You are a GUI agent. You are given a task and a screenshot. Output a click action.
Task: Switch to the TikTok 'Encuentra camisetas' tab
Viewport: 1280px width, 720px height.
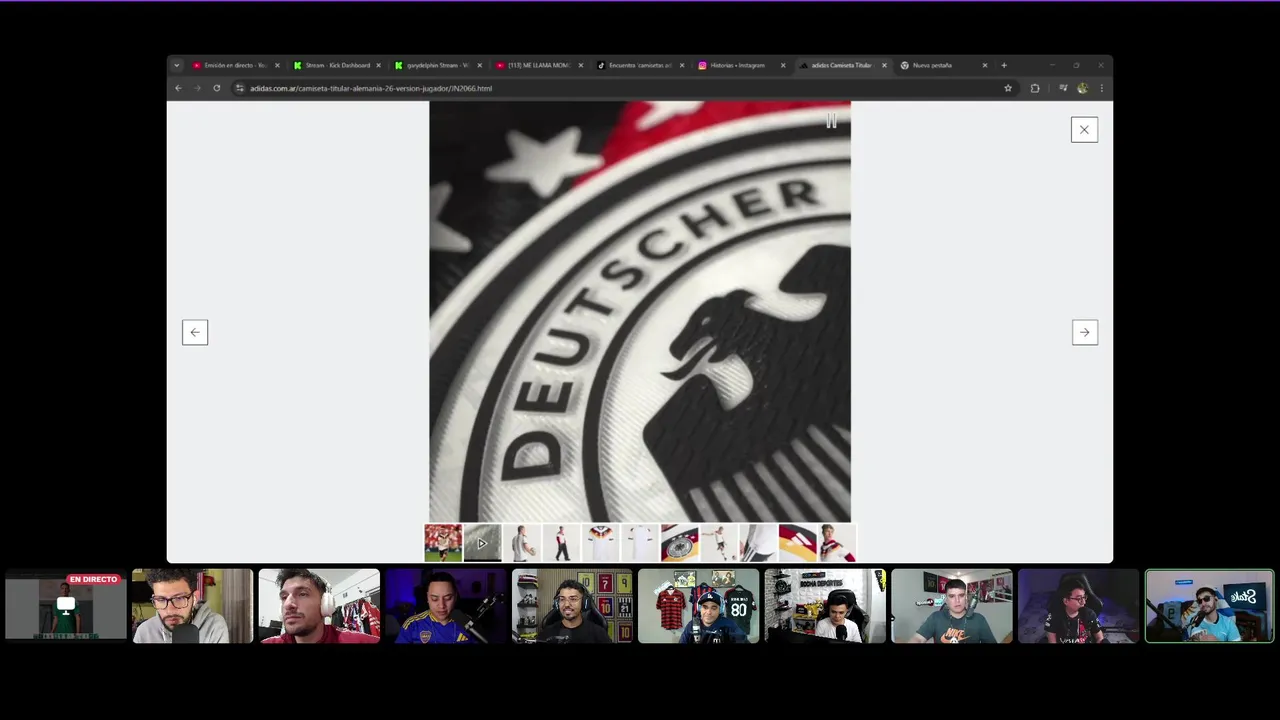(x=640, y=65)
